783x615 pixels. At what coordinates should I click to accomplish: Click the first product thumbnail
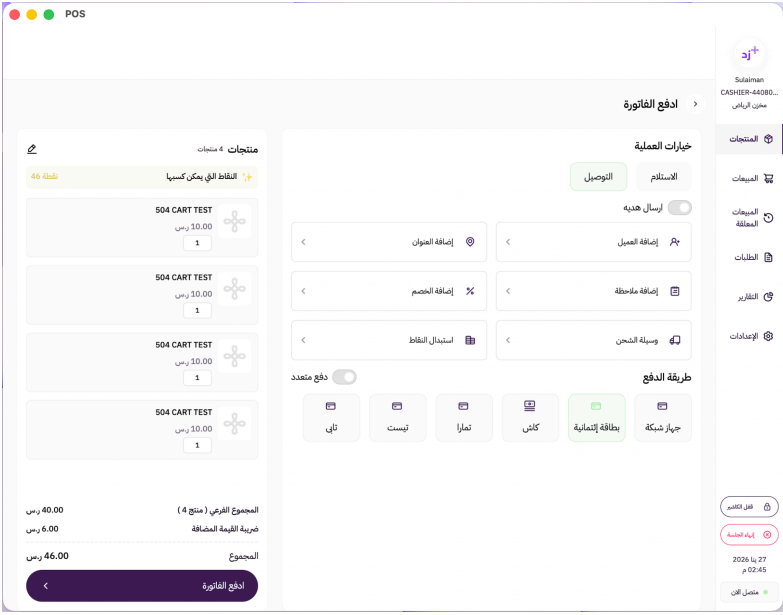click(x=234, y=221)
